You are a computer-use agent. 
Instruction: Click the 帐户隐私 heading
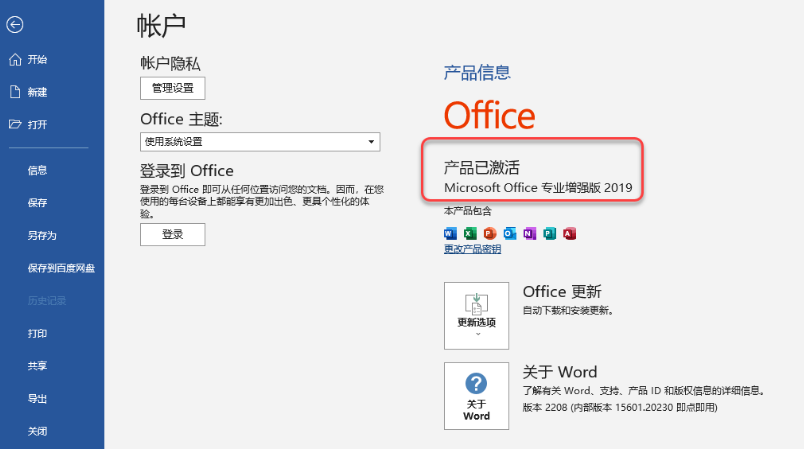point(170,64)
